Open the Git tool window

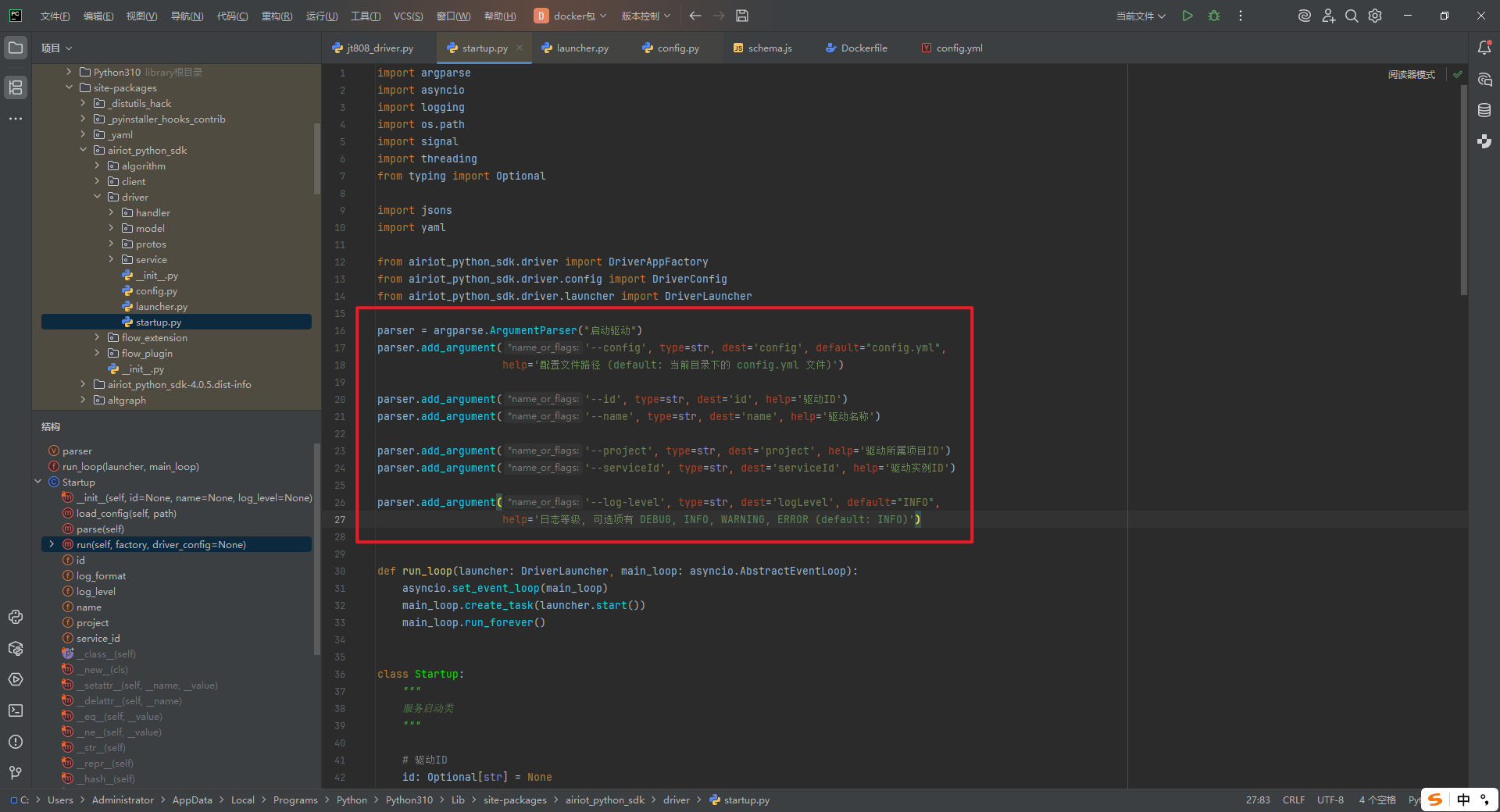(16, 773)
